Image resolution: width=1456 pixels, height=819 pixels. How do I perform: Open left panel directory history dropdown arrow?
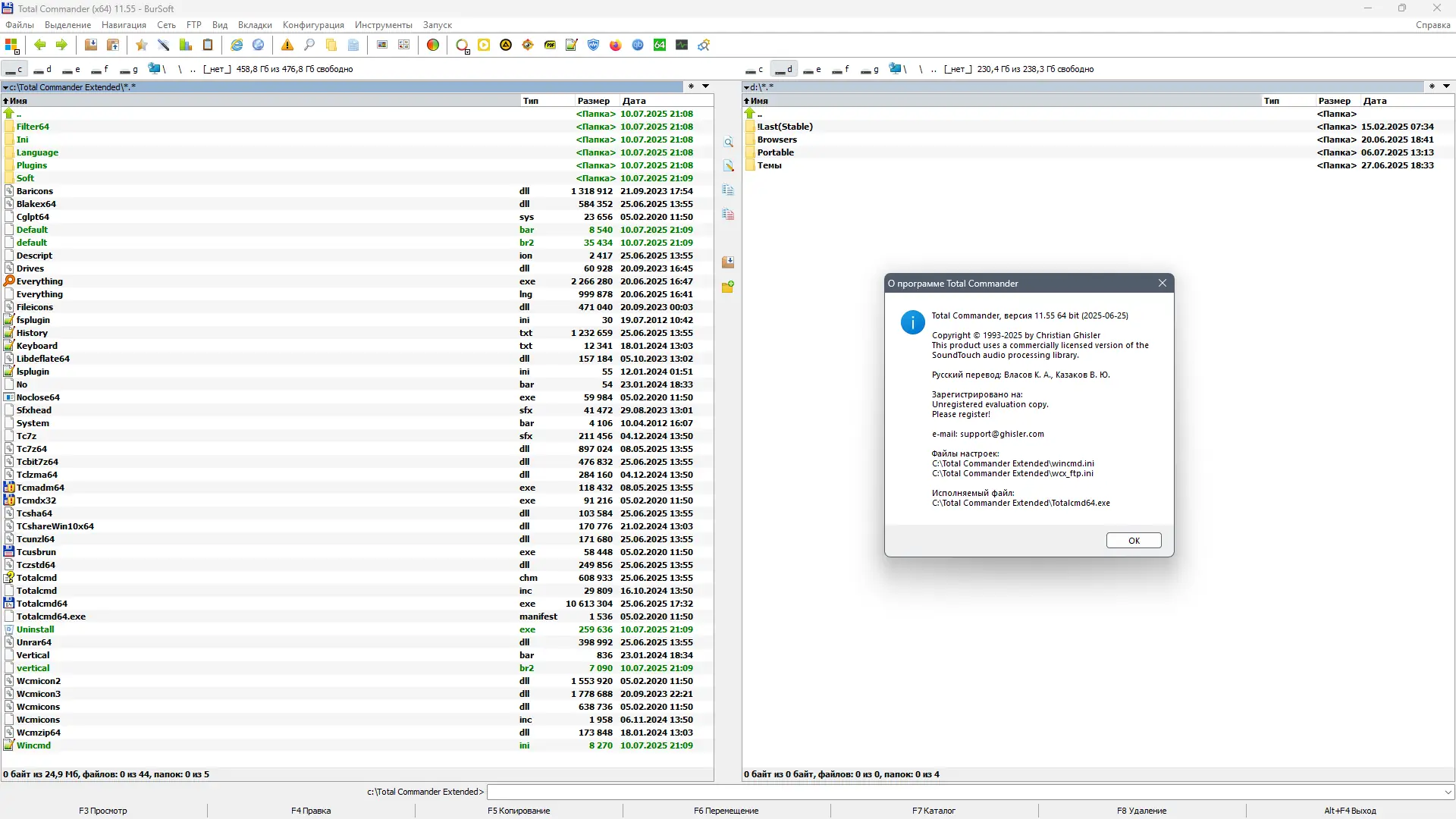click(x=705, y=86)
